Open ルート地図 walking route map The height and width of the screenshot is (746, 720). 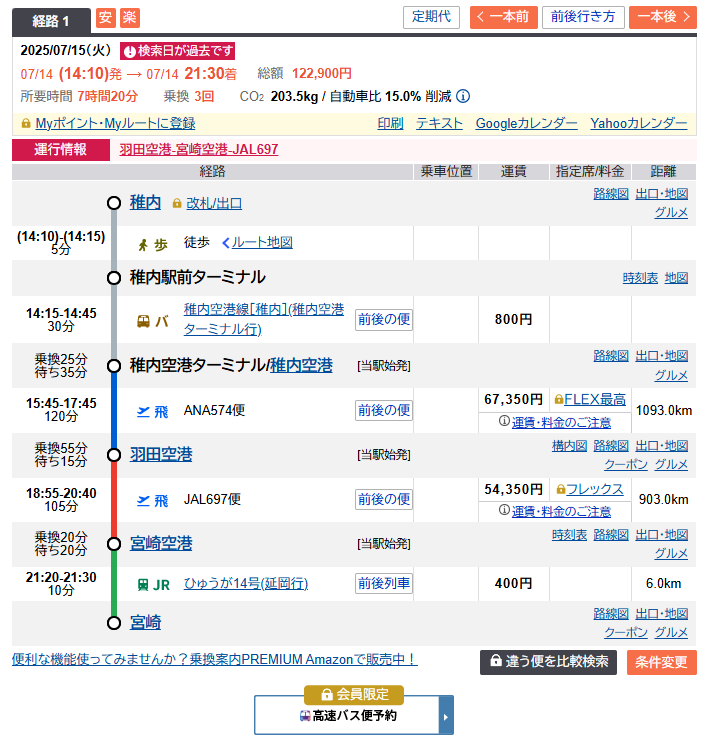pos(257,242)
